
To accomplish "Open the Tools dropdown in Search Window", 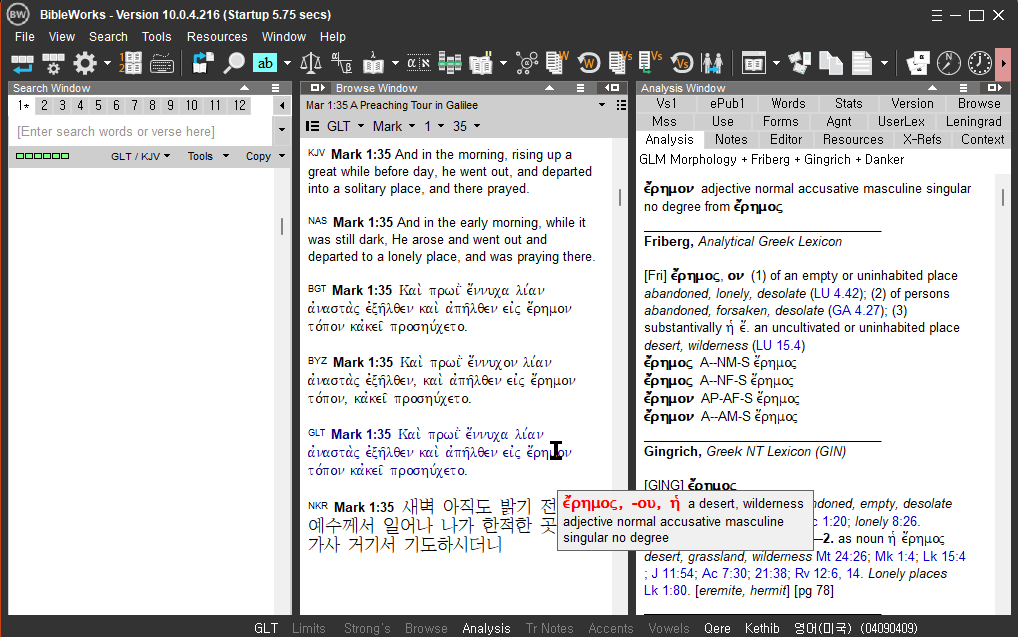I will [x=208, y=156].
